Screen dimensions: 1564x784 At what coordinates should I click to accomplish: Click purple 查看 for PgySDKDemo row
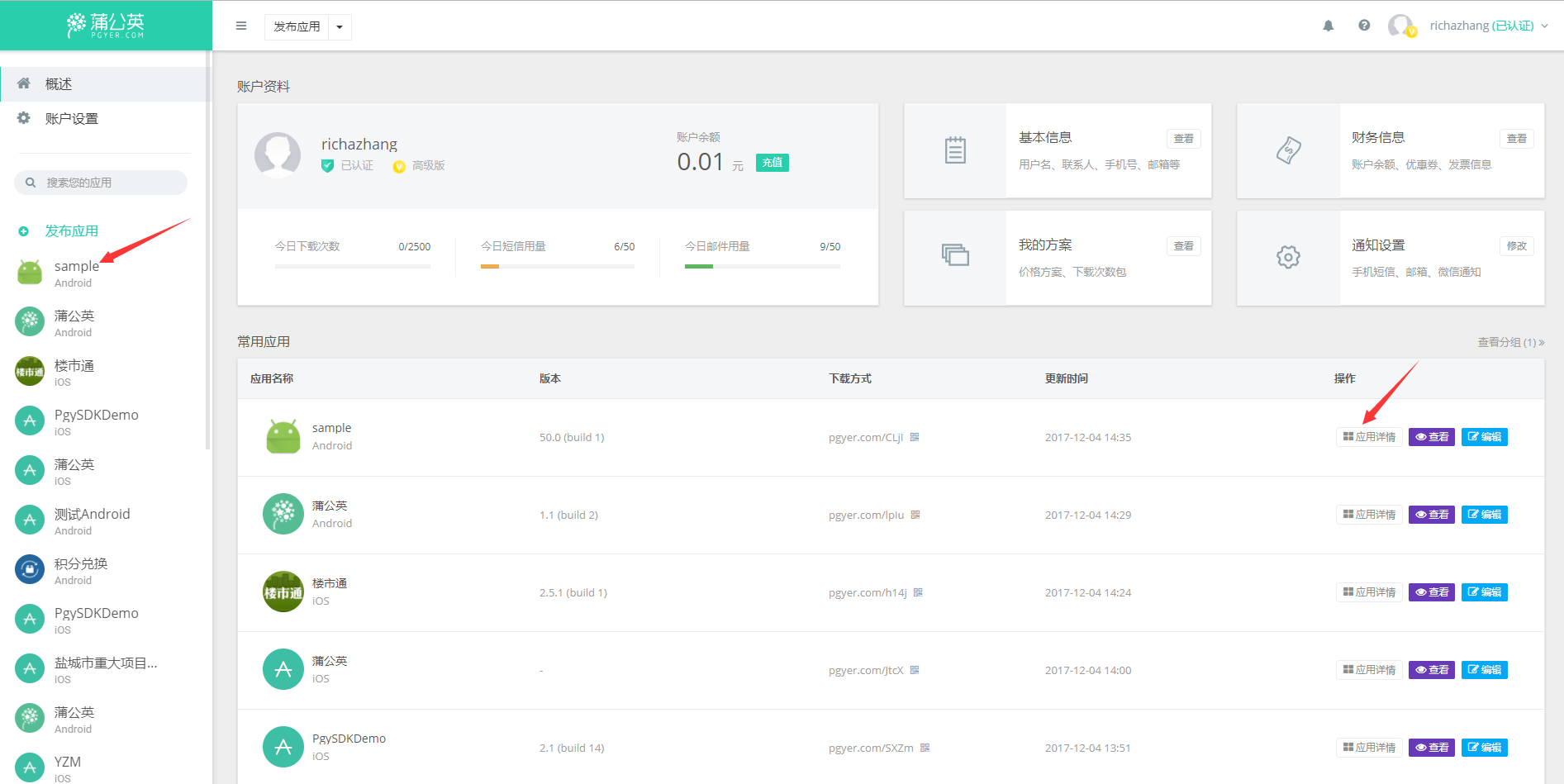point(1432,748)
